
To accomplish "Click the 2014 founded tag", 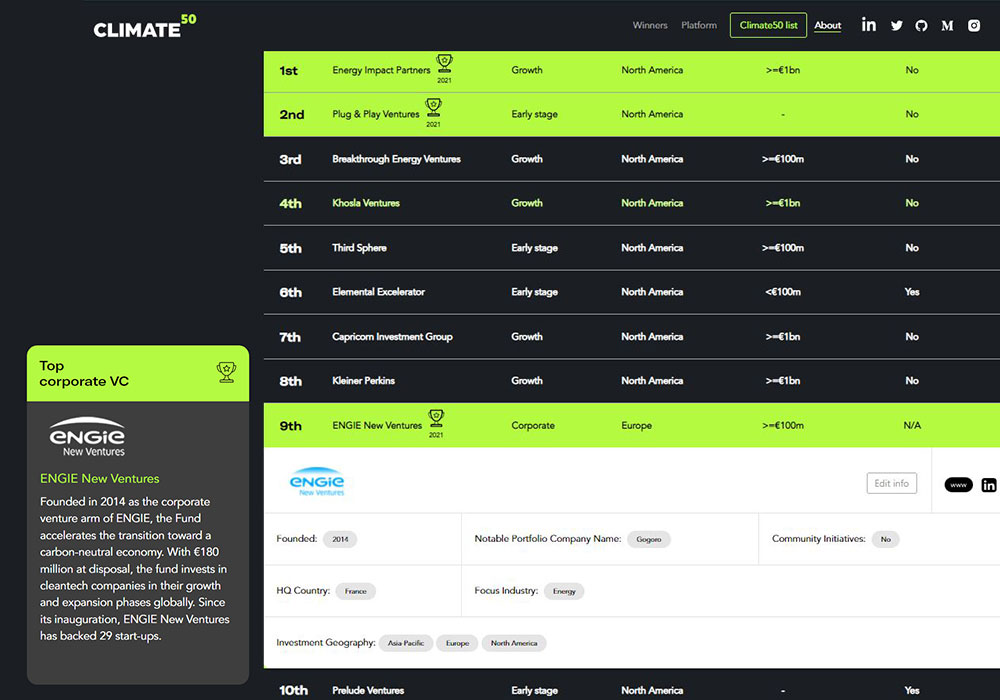I will click(340, 539).
